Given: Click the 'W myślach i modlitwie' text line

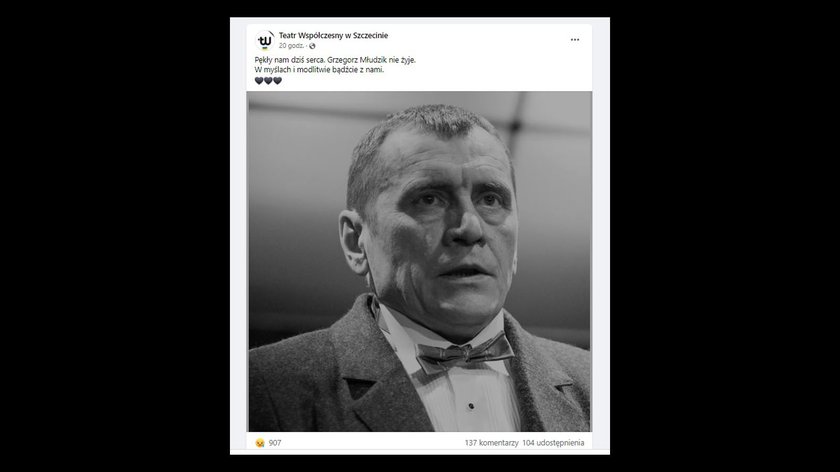Looking at the screenshot, I should click(319, 70).
